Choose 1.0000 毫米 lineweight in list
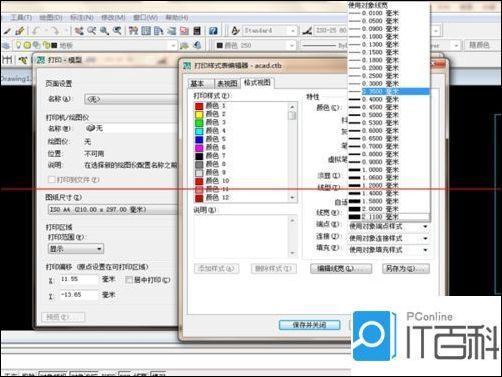 click(389, 170)
